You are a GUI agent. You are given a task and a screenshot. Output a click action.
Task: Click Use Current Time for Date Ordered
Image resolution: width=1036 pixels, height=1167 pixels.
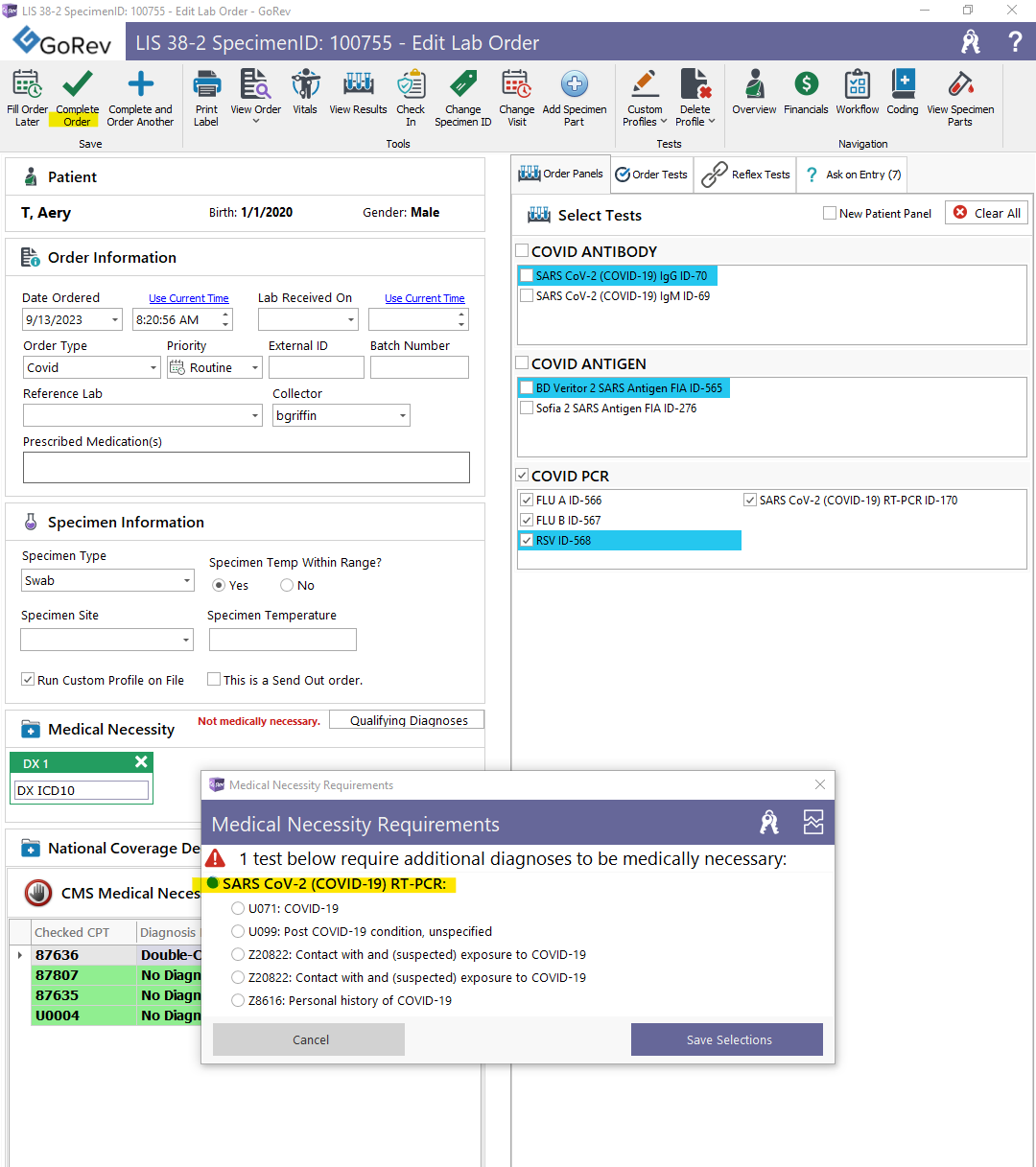tap(189, 298)
